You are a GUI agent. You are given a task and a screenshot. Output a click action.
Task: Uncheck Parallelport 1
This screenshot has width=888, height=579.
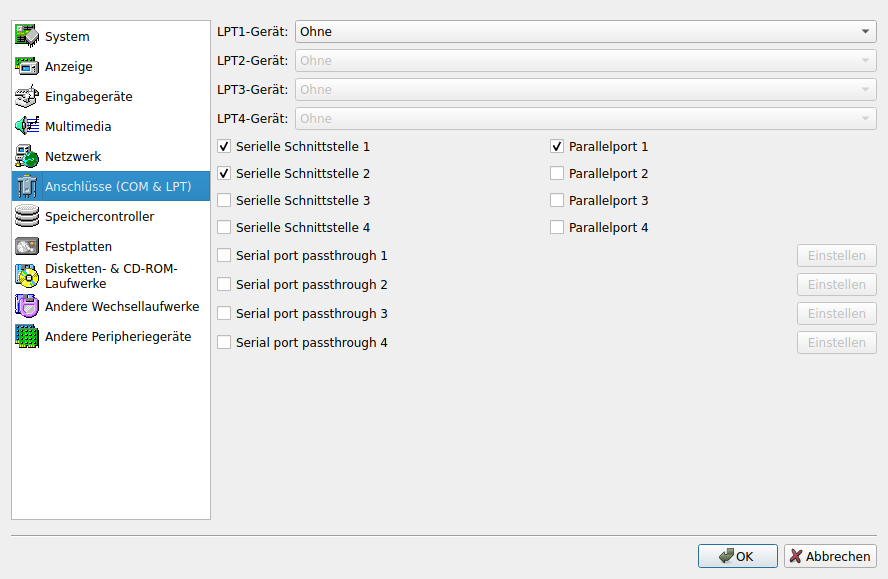(x=557, y=147)
